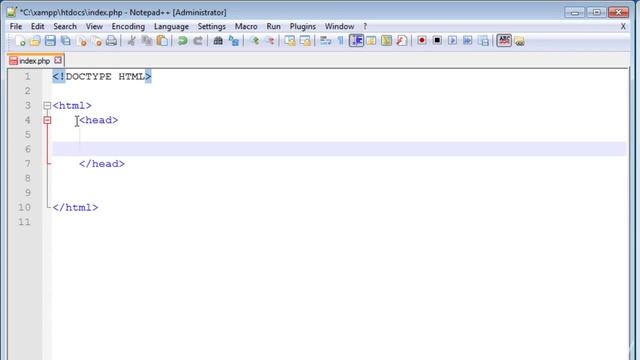This screenshot has width=640, height=360.
Task: Open the Settings menu
Action: [x=211, y=27]
